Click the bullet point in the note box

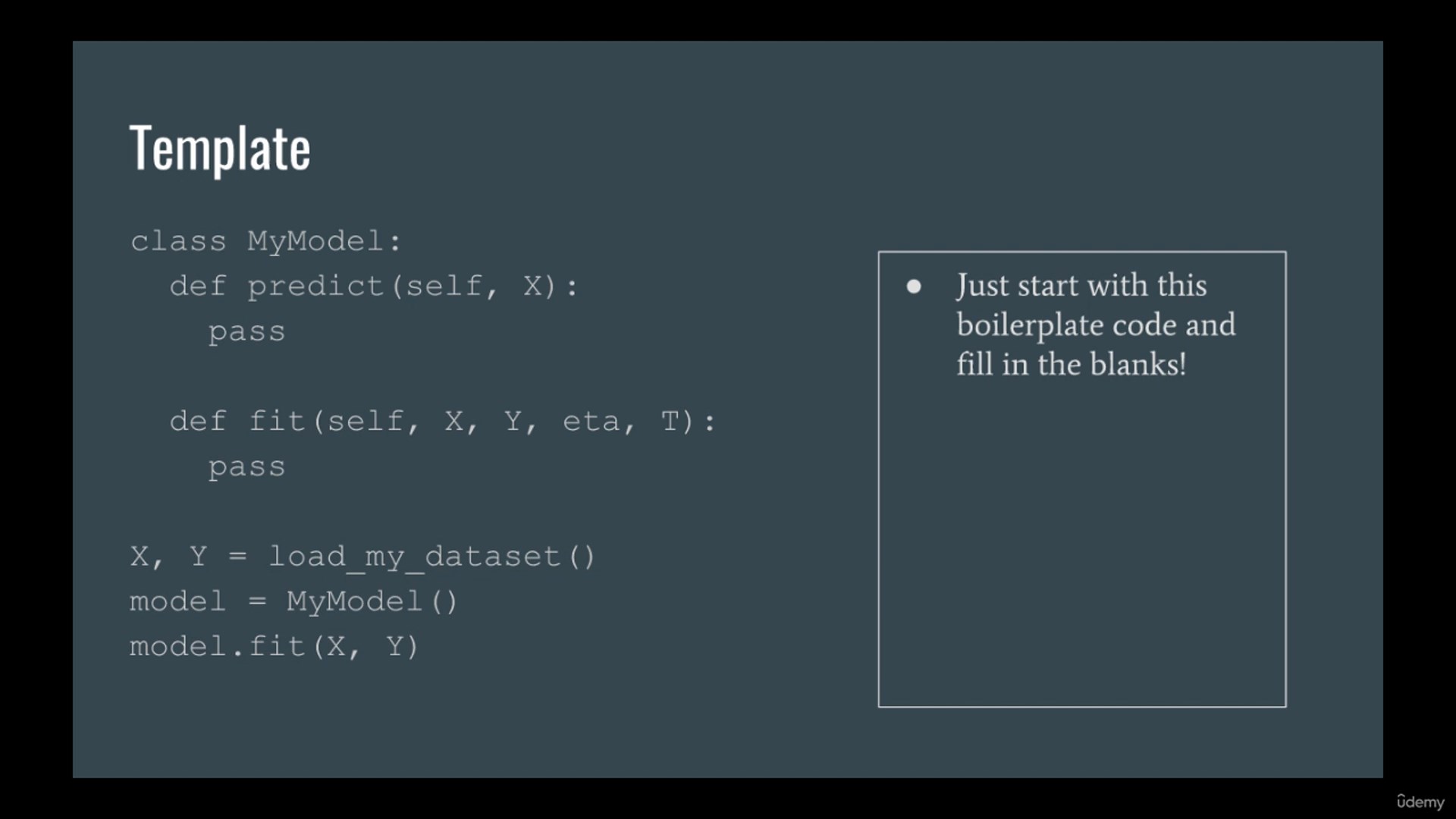(914, 287)
